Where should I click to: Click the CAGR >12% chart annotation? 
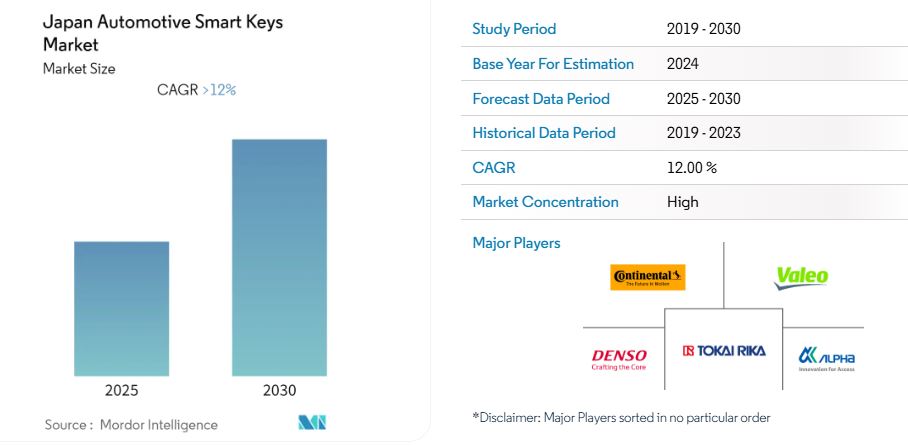click(196, 90)
